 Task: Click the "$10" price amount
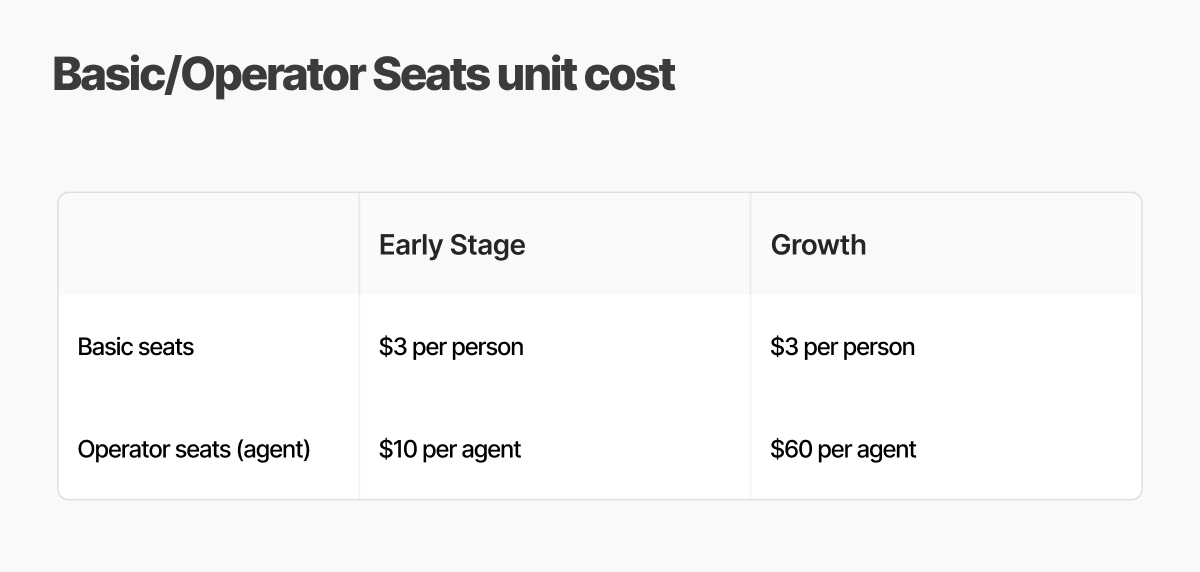tap(397, 449)
